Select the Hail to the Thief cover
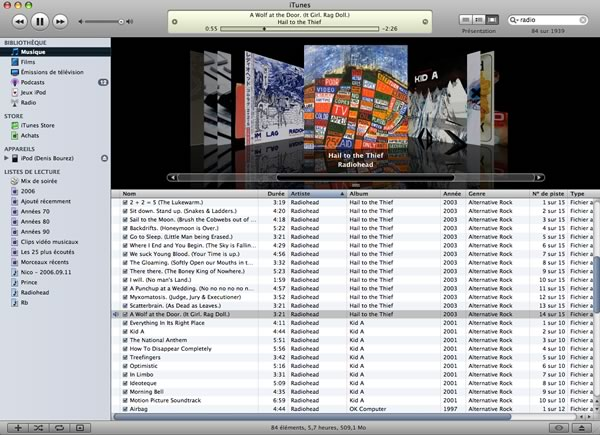This screenshot has width=600, height=435. pyautogui.click(x=355, y=97)
